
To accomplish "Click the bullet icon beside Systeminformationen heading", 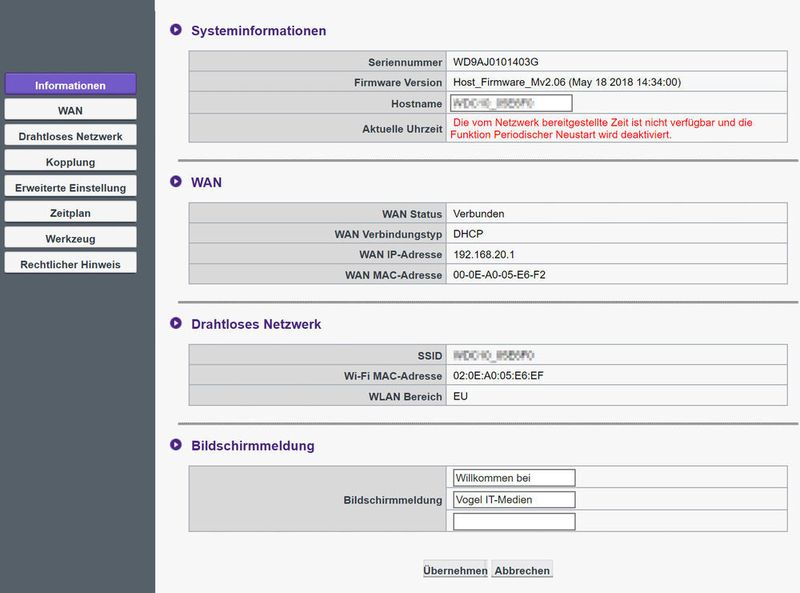I will pos(177,31).
